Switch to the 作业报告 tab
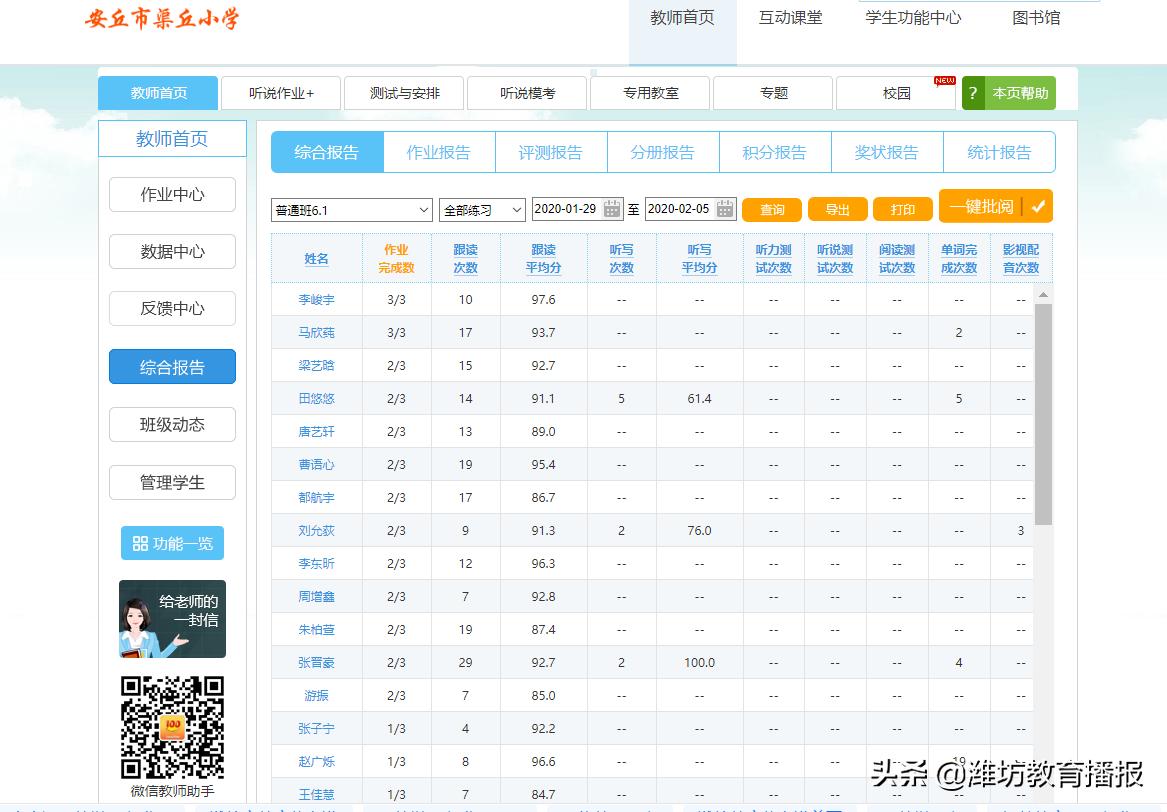Screen dimensions: 1167x812 (439, 151)
